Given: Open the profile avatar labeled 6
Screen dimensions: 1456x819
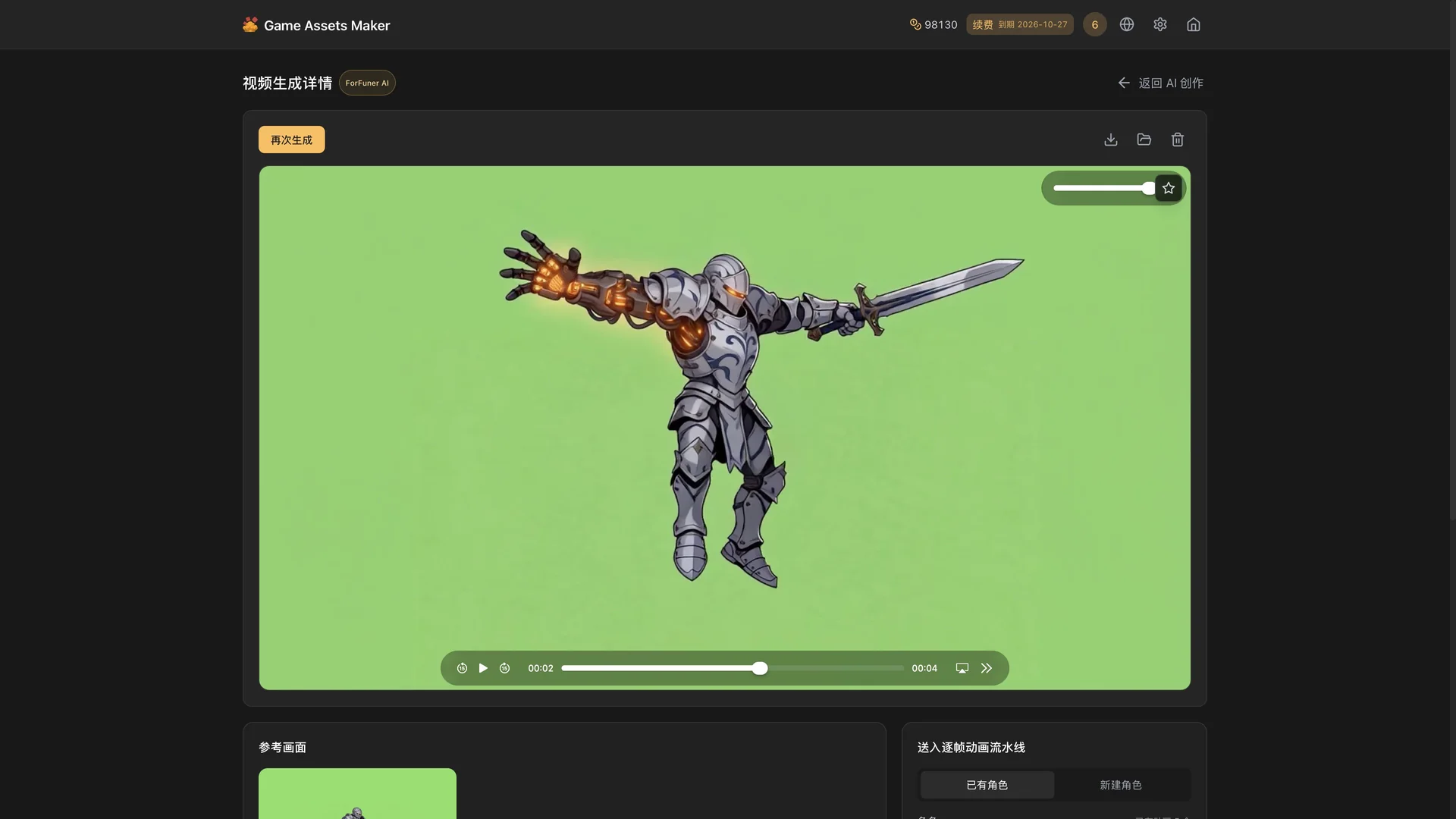Looking at the screenshot, I should (x=1094, y=24).
